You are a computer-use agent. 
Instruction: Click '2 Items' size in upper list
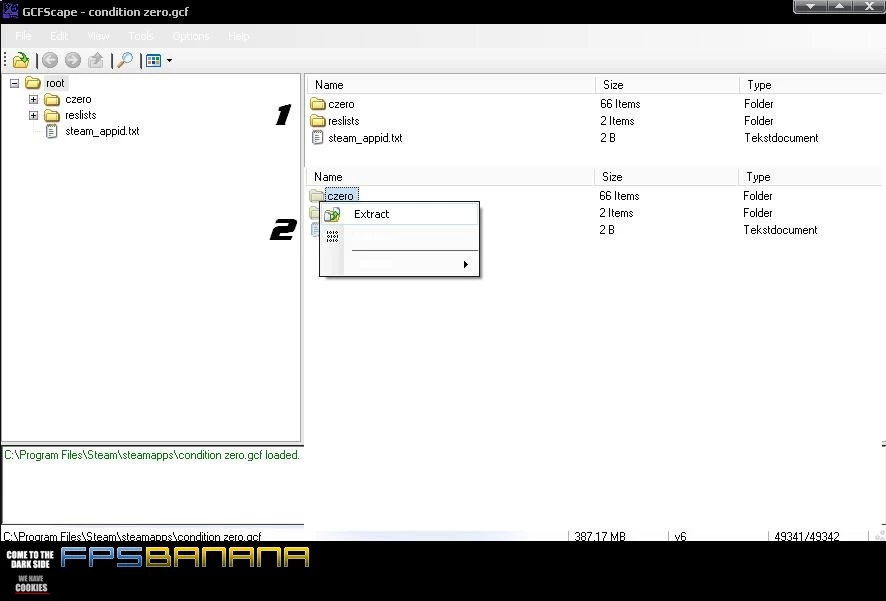tap(617, 121)
